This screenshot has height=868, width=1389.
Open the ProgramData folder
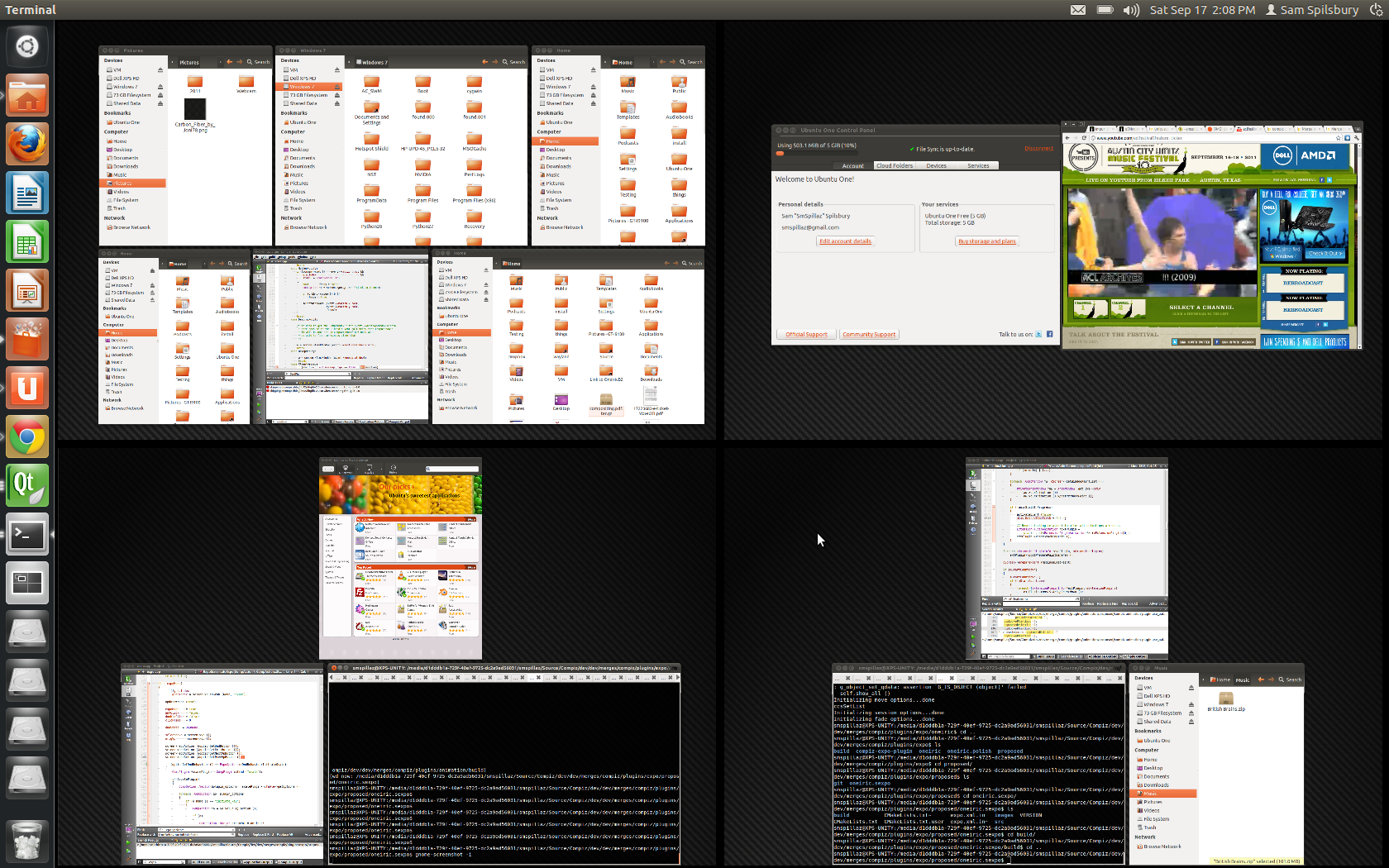click(371, 193)
